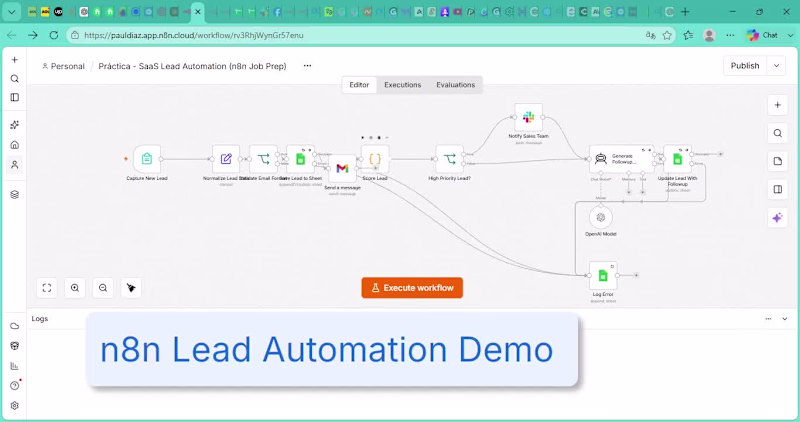Click the tidy up workflow broom icon
800x422 pixels.
pyautogui.click(x=131, y=288)
